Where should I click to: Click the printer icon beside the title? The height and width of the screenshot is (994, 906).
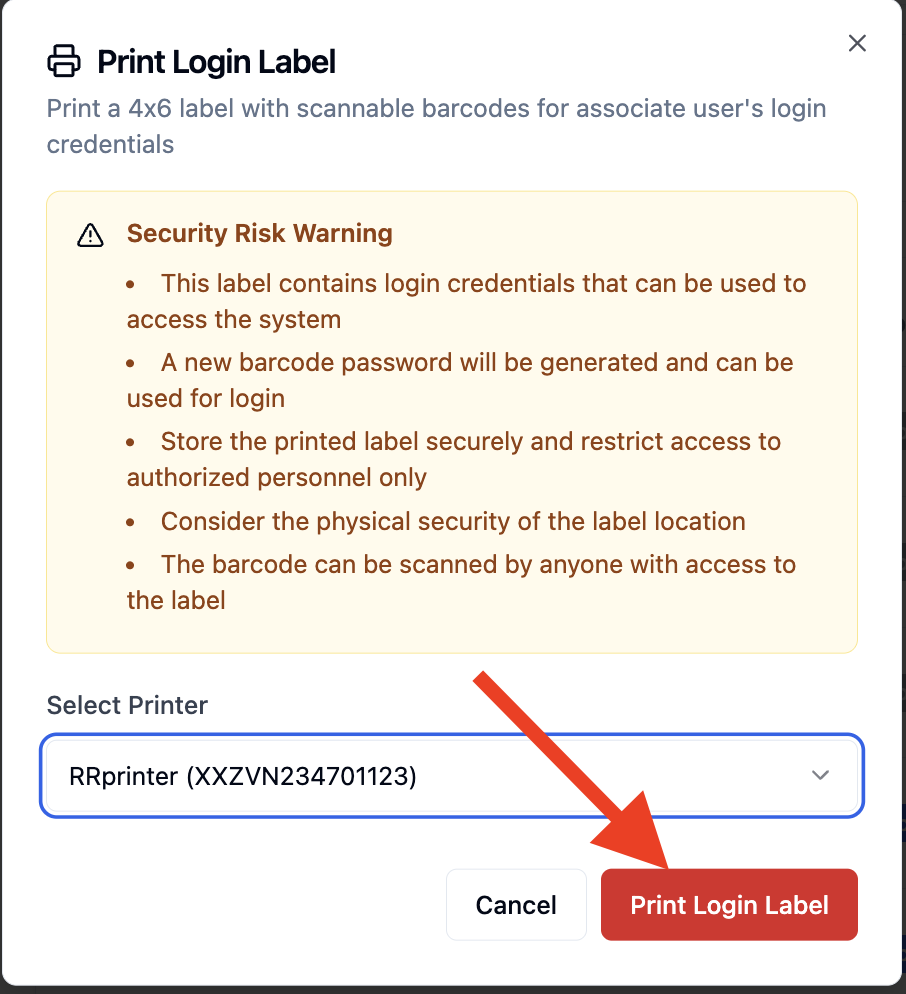[64, 61]
